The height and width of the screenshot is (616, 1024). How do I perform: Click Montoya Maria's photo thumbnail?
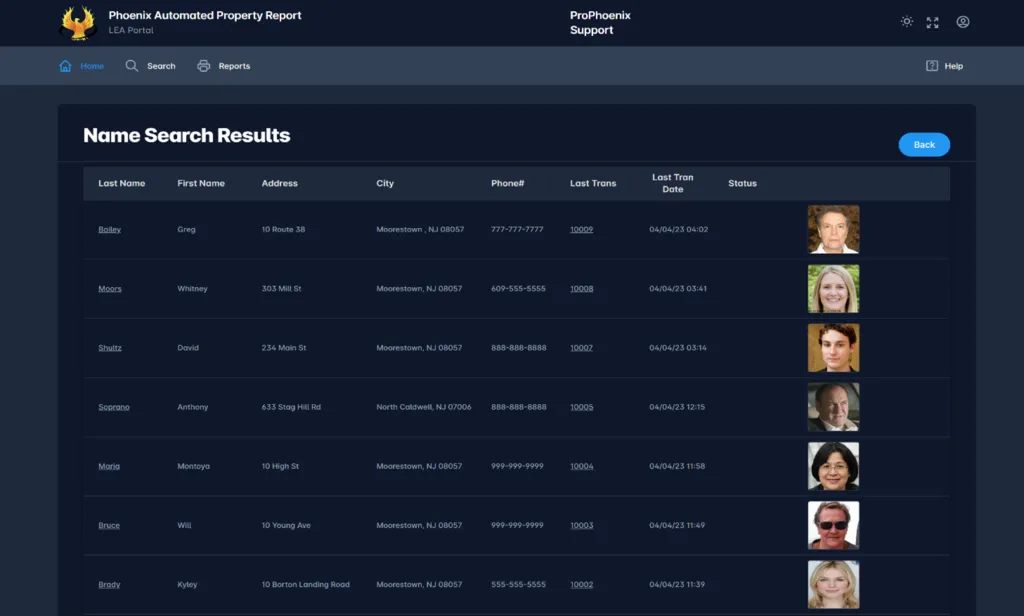click(x=833, y=466)
